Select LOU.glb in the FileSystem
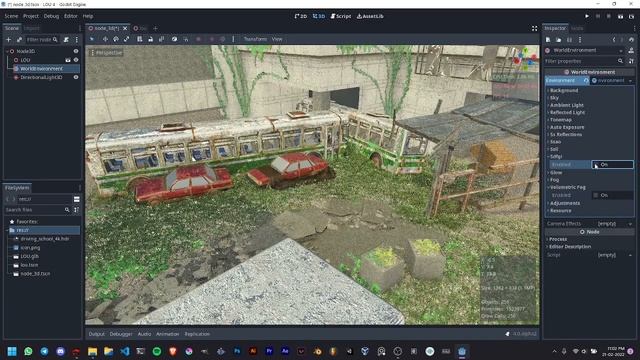 pyautogui.click(x=29, y=256)
